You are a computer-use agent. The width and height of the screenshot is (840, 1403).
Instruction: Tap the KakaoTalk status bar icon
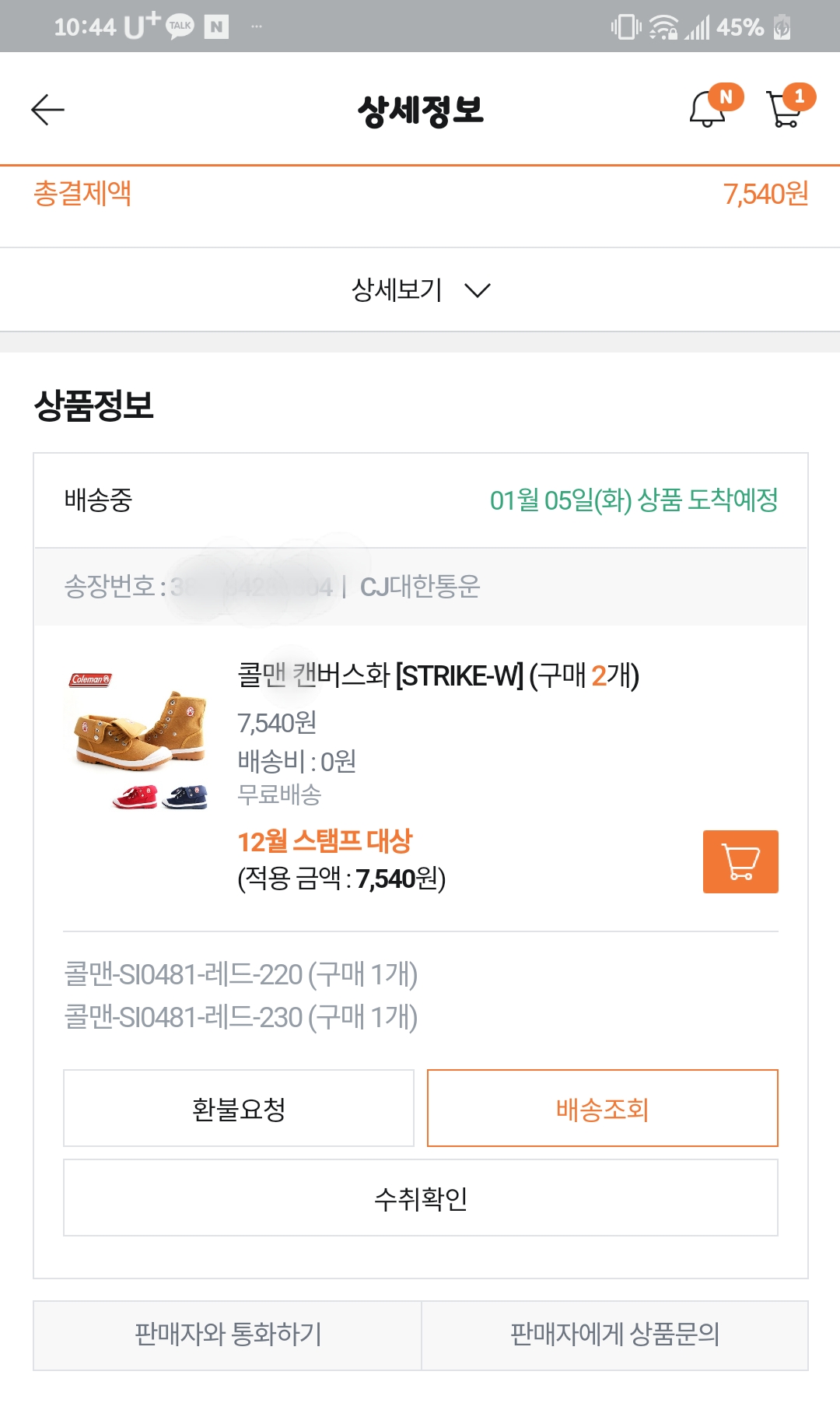(x=180, y=26)
